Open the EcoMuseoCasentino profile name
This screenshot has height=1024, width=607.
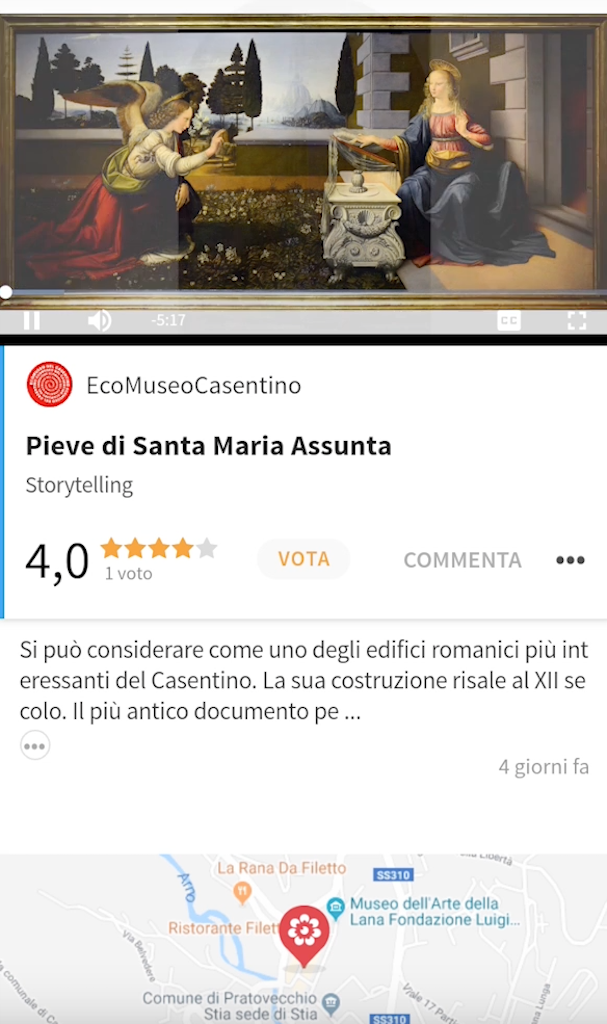click(x=193, y=385)
